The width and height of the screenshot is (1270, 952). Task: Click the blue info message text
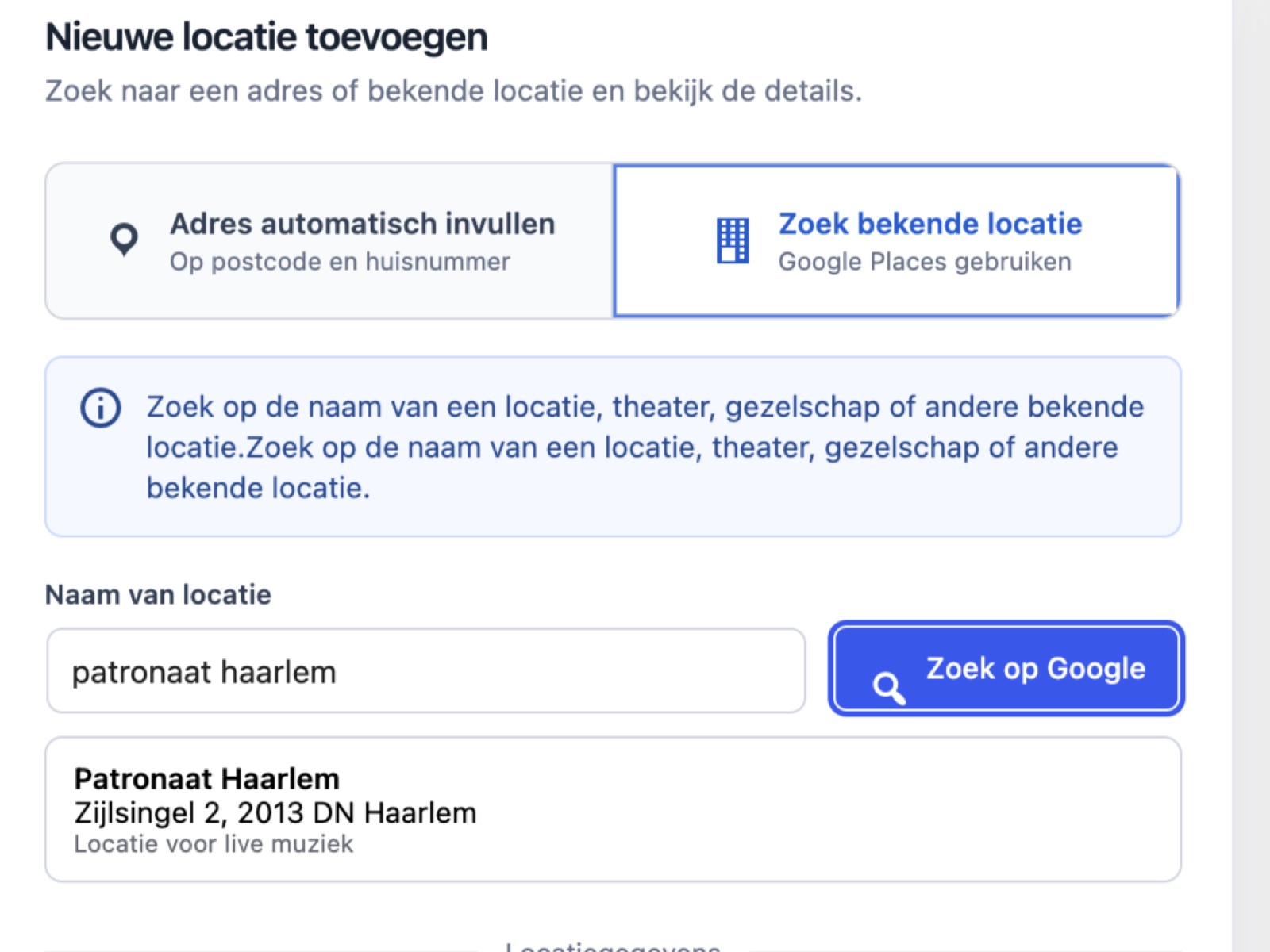click(645, 447)
